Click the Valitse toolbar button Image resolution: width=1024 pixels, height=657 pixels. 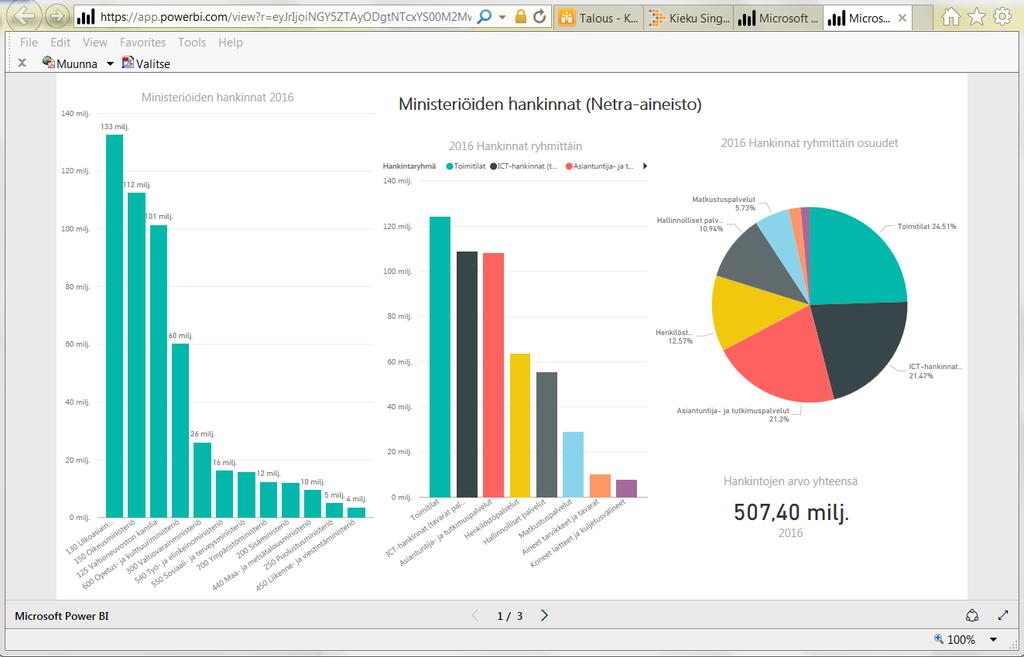point(146,63)
